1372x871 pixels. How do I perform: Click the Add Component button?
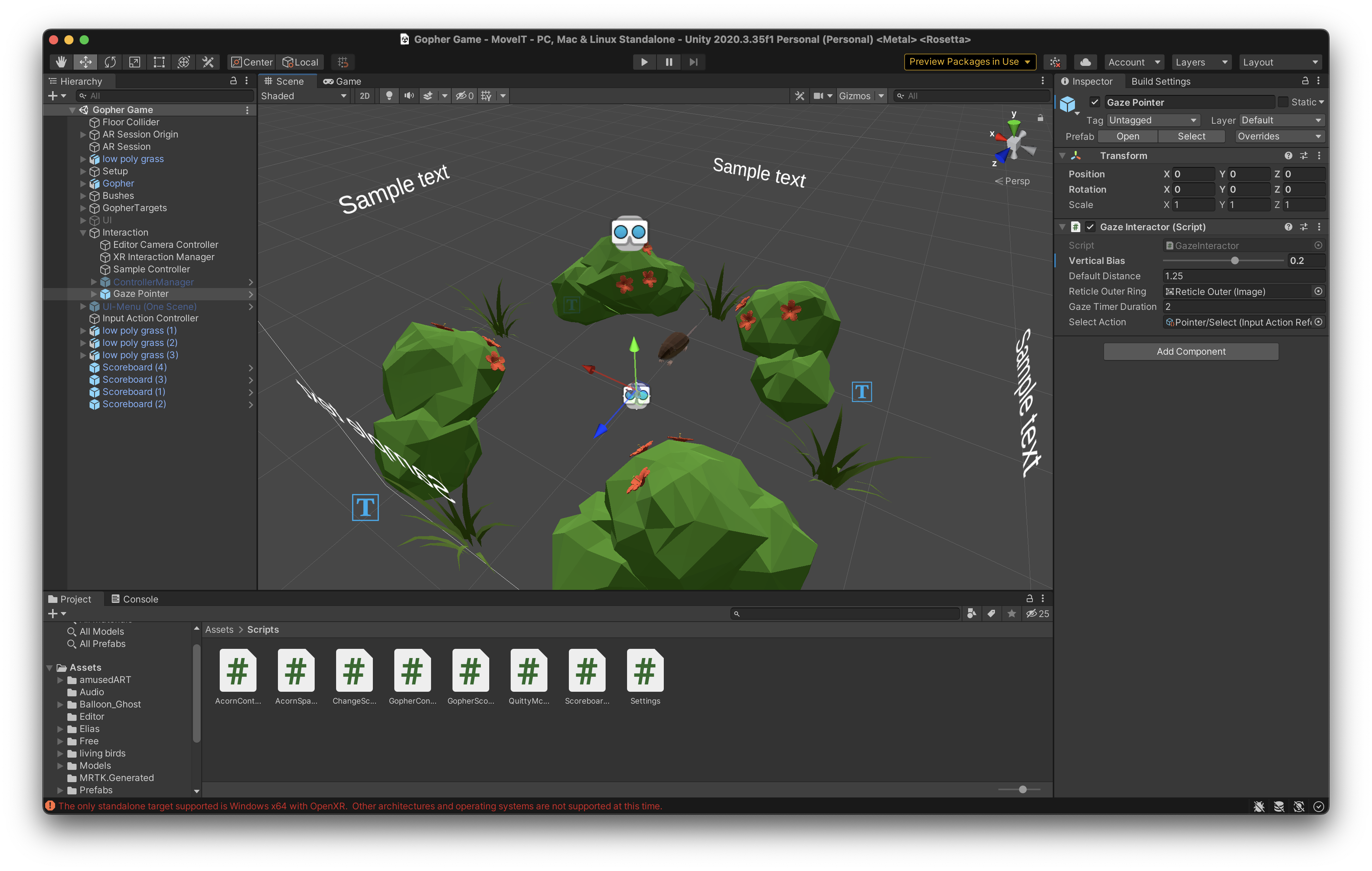click(x=1190, y=352)
